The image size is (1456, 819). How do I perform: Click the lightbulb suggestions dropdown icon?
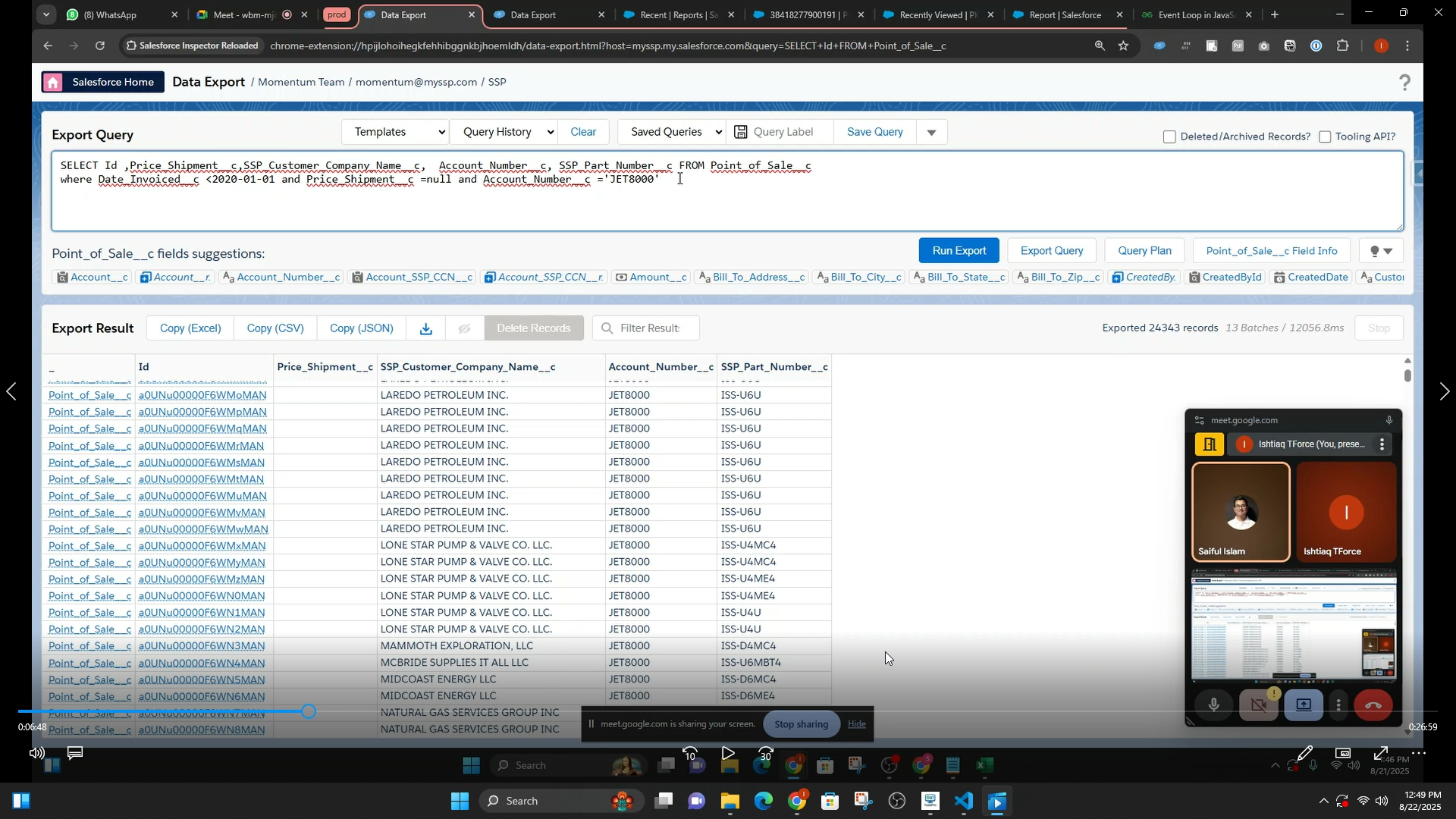1382,251
